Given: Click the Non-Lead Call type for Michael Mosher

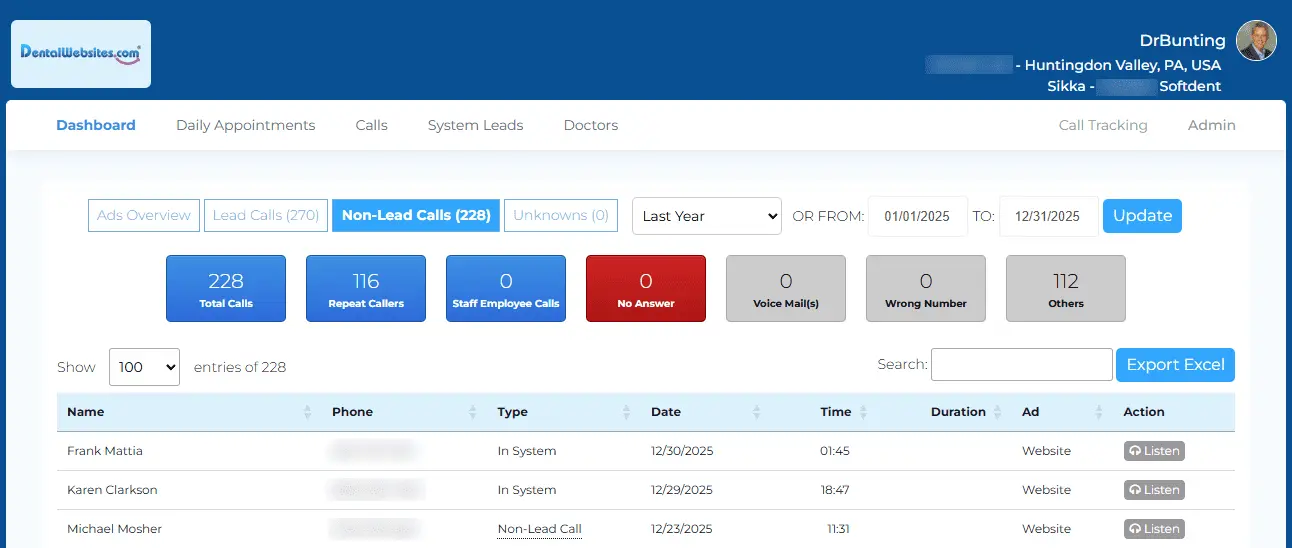Looking at the screenshot, I should click(x=539, y=529).
